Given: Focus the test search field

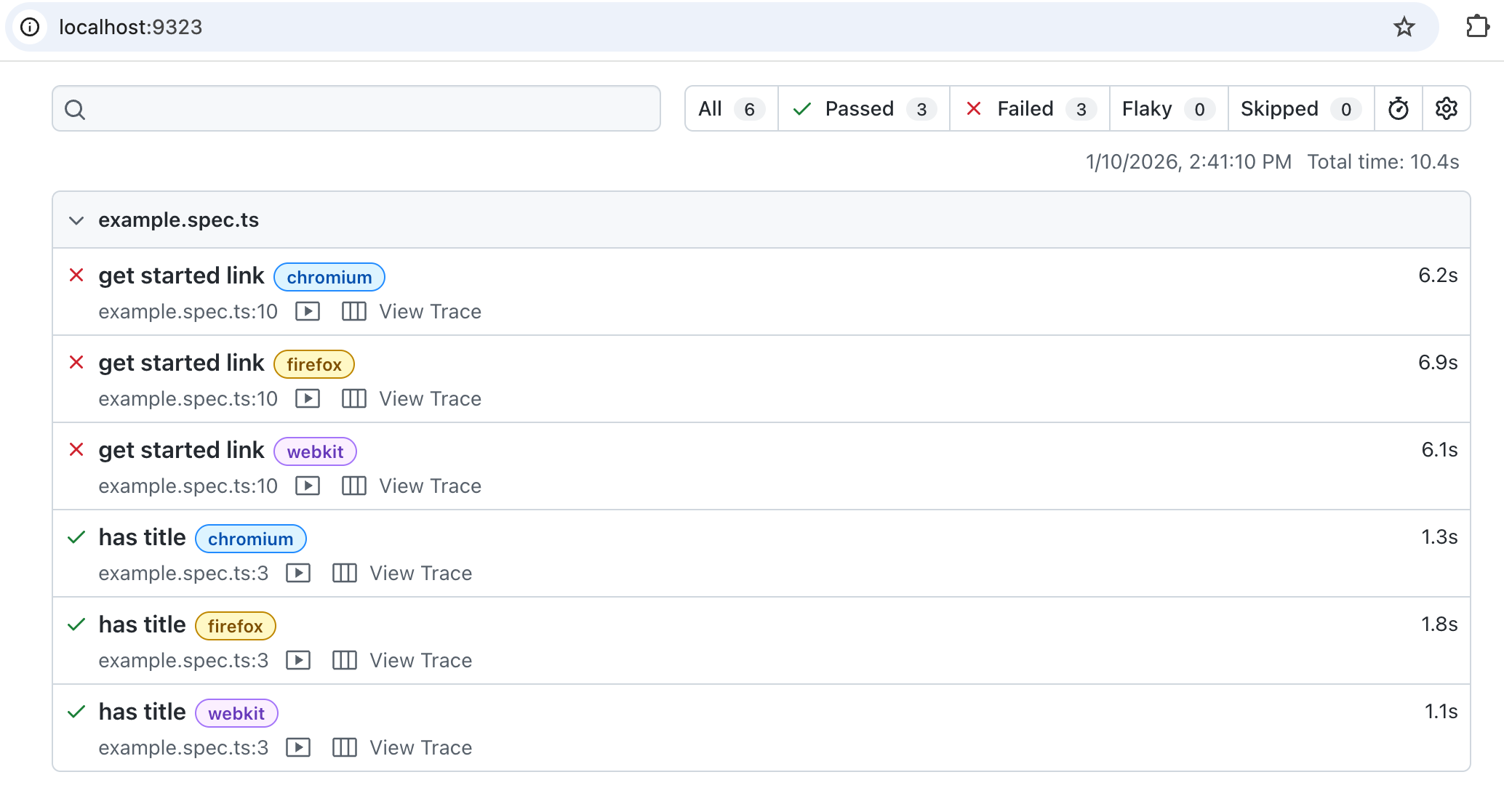Looking at the screenshot, I should click(x=356, y=109).
